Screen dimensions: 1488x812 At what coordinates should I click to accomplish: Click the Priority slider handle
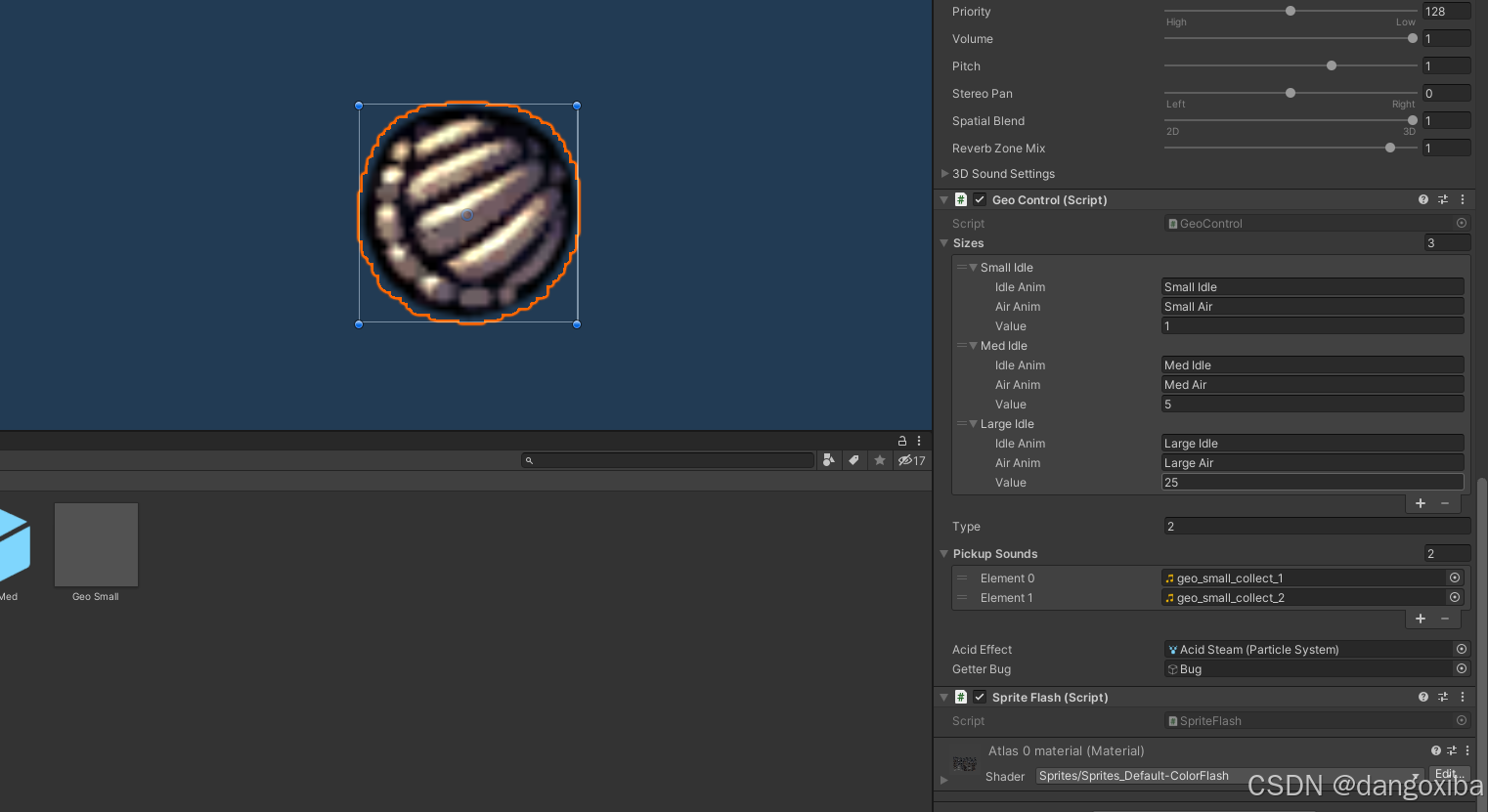[x=1291, y=11]
